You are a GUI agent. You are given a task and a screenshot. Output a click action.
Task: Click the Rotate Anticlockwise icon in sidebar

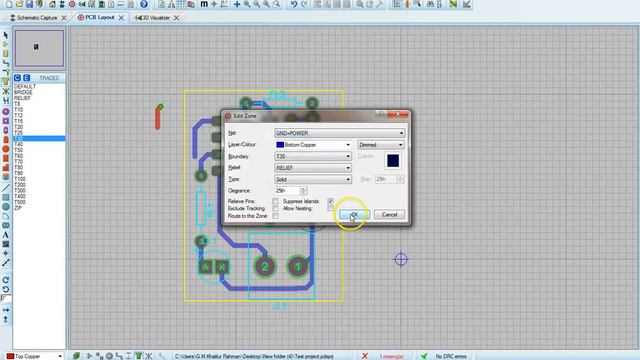click(5, 289)
